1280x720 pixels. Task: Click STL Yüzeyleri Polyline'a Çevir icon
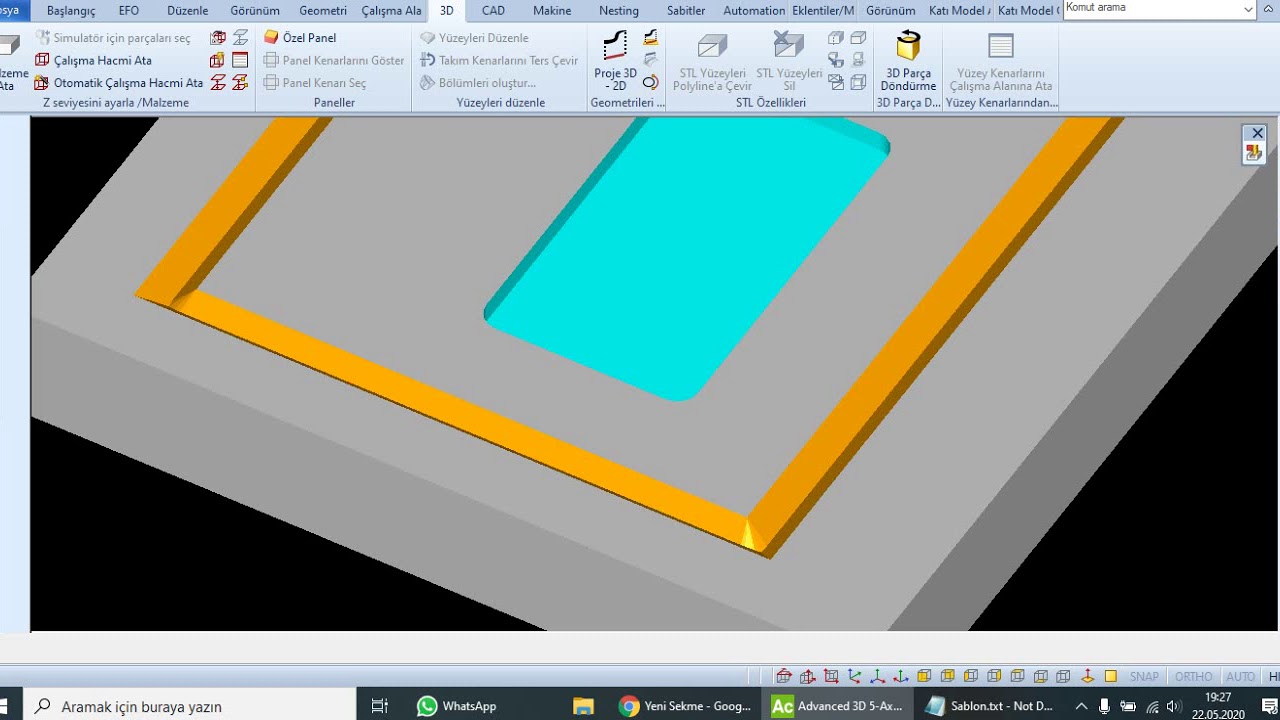(x=712, y=46)
